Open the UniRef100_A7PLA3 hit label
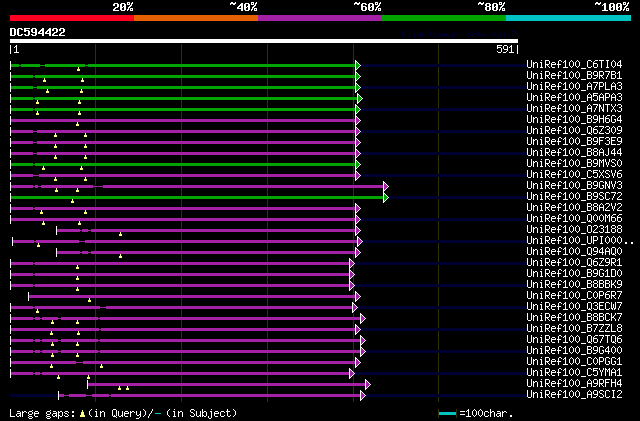The image size is (640, 421). 574,87
